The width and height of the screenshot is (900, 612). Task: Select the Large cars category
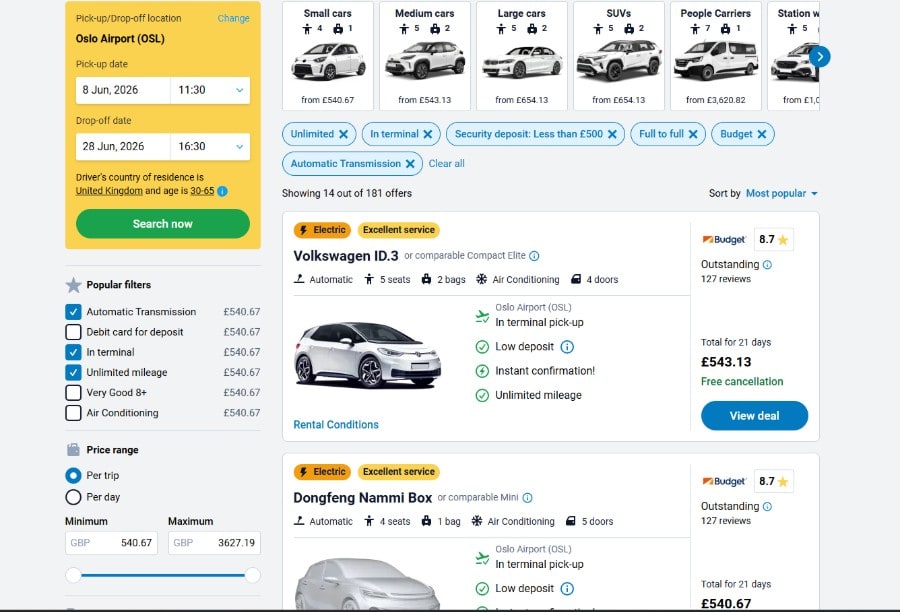(x=522, y=56)
